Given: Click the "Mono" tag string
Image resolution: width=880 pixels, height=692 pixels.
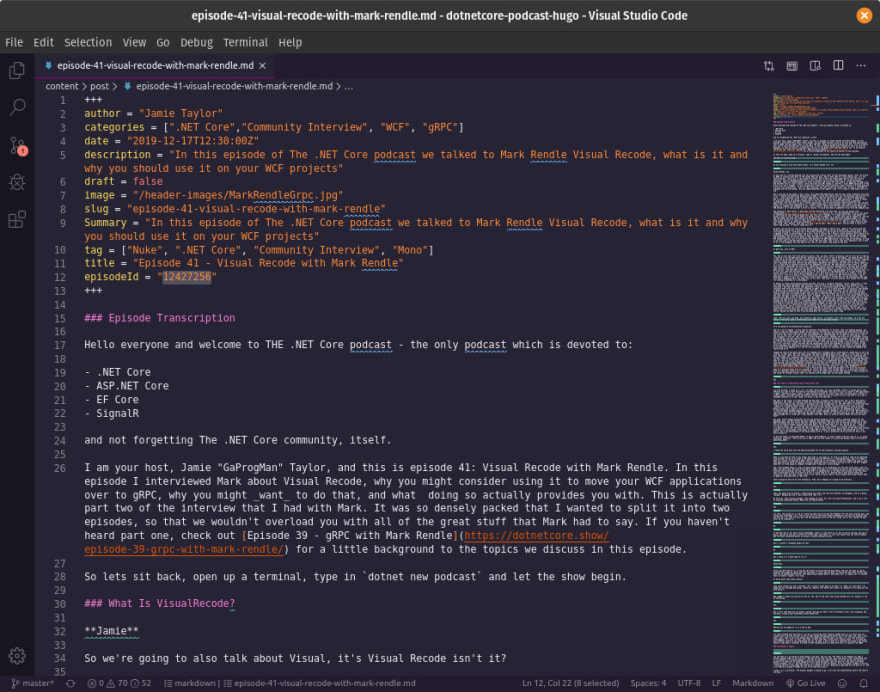Looking at the screenshot, I should 410,250.
